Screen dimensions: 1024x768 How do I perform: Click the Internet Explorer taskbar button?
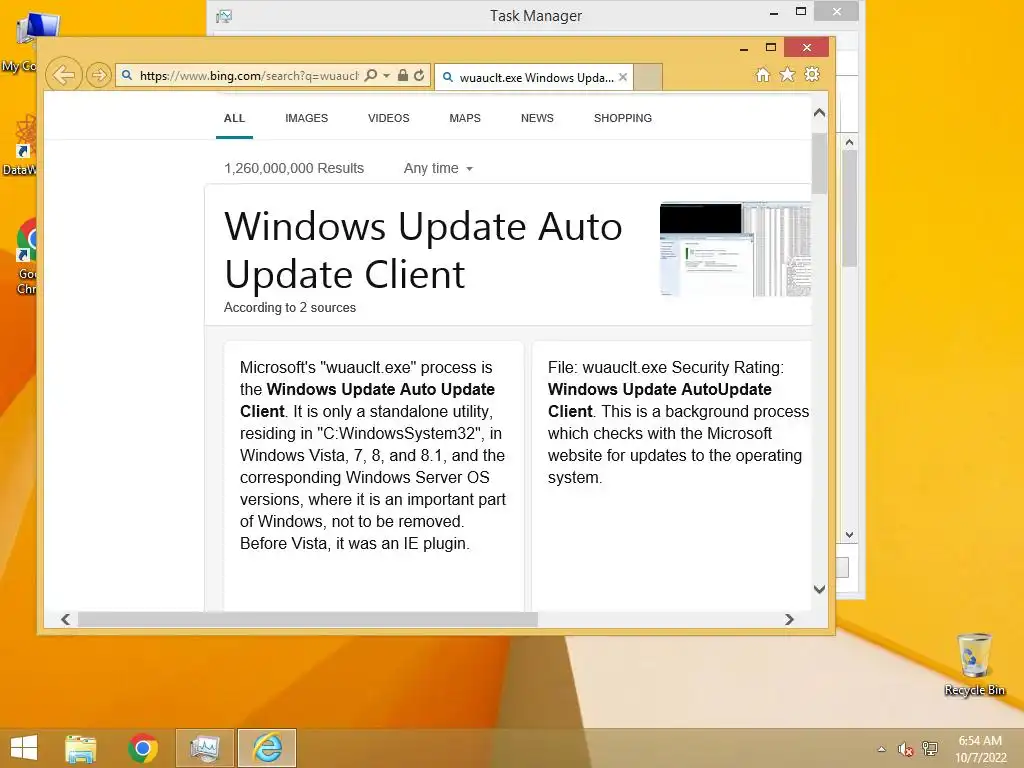267,748
